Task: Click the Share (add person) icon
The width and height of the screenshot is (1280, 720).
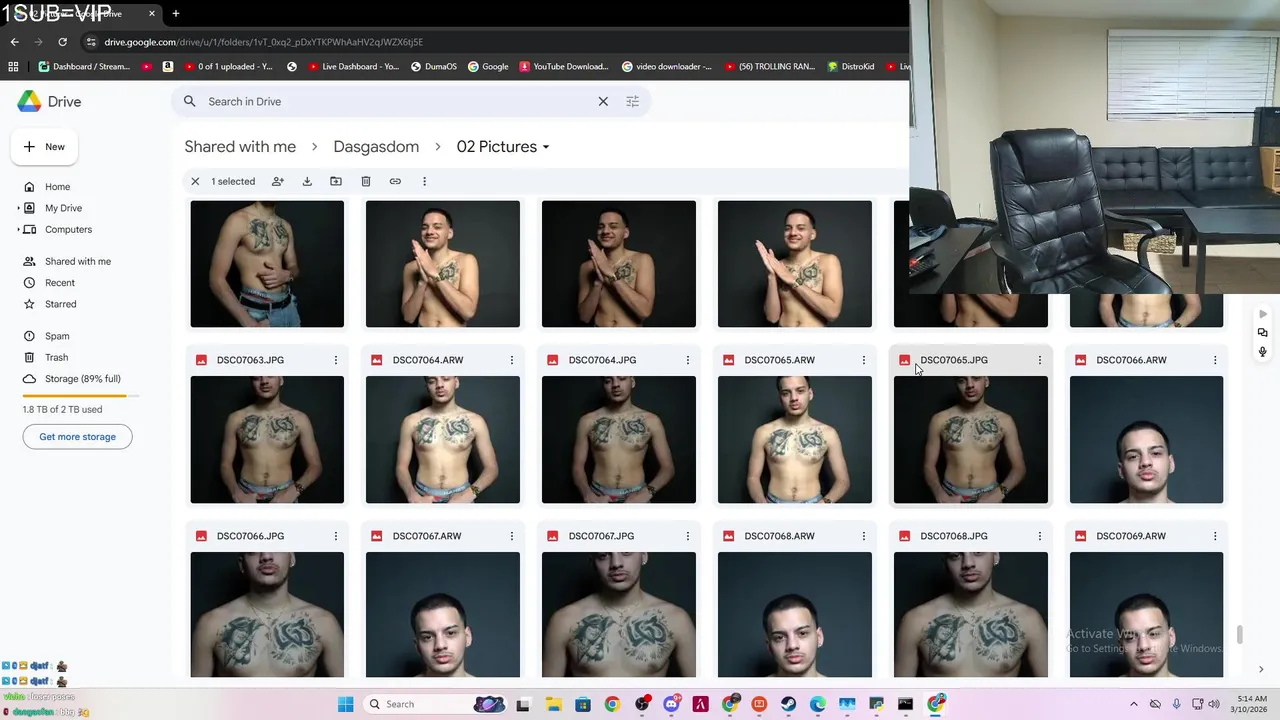Action: [278, 181]
